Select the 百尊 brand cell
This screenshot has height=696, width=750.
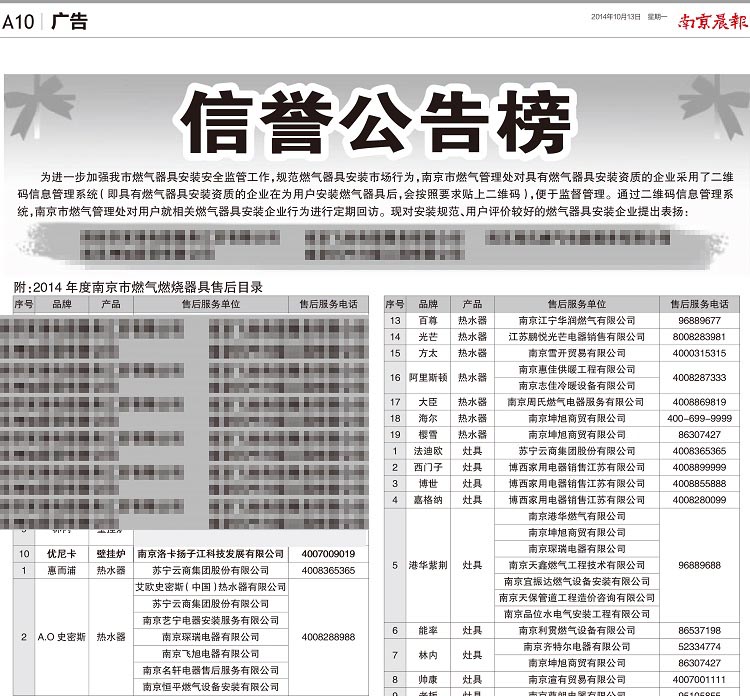click(427, 320)
